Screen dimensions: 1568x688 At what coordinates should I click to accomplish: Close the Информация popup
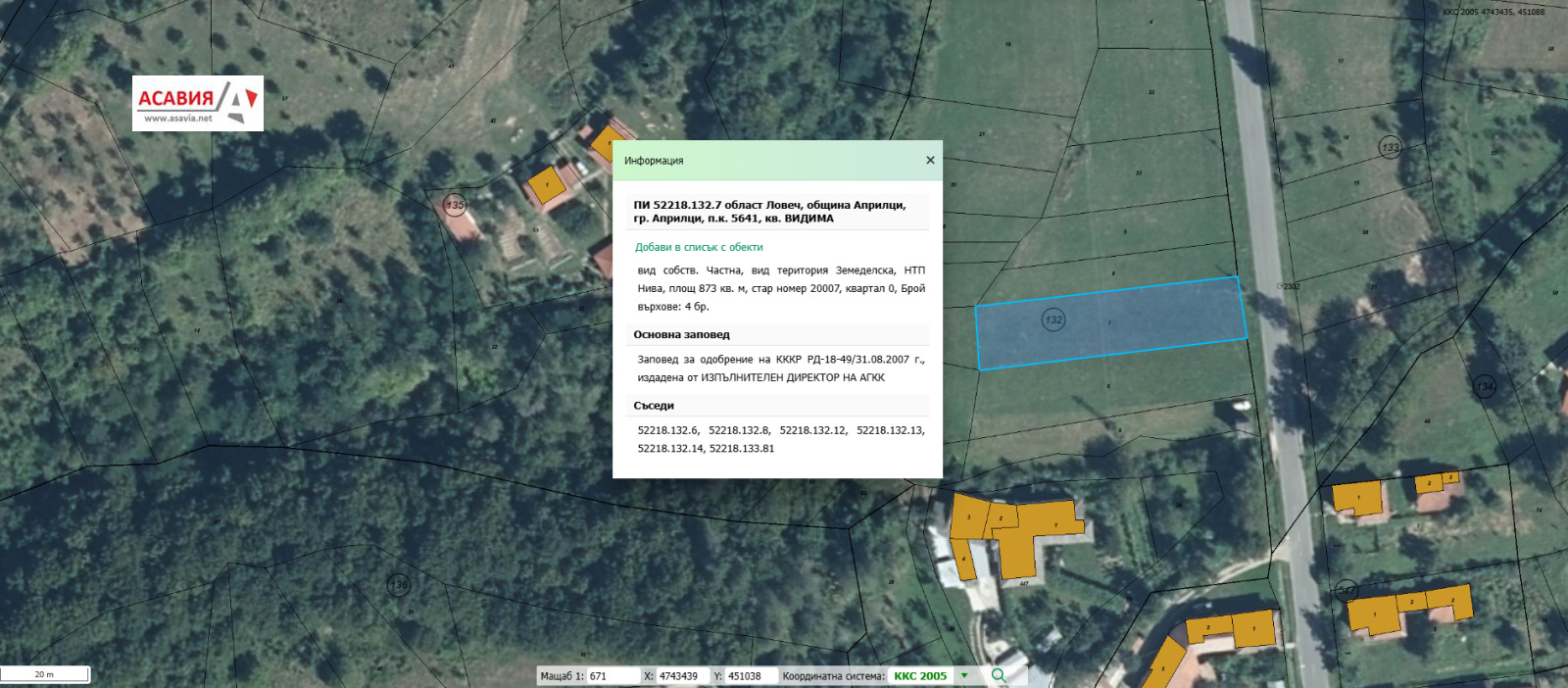[x=930, y=161]
